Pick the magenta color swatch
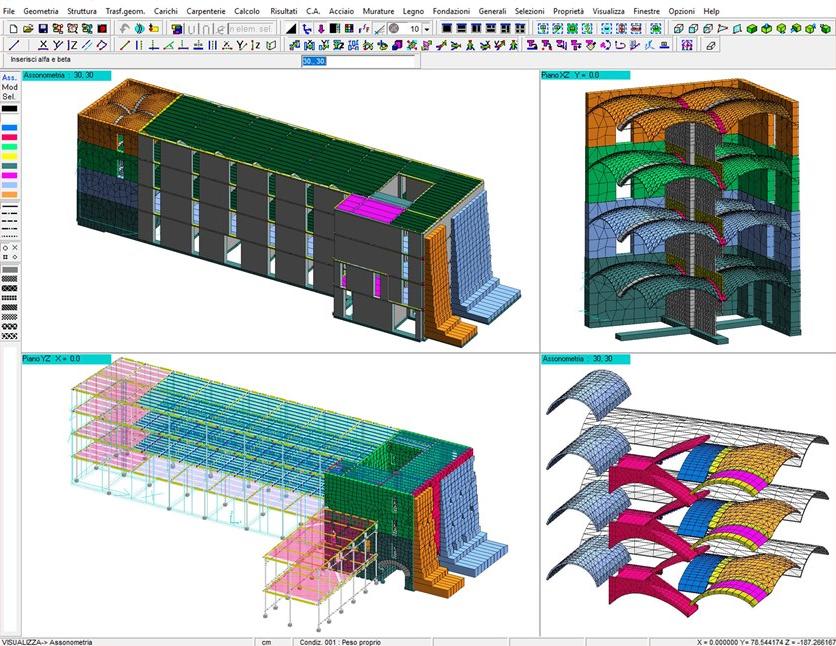Screen dimensions: 836x646 tap(9, 174)
